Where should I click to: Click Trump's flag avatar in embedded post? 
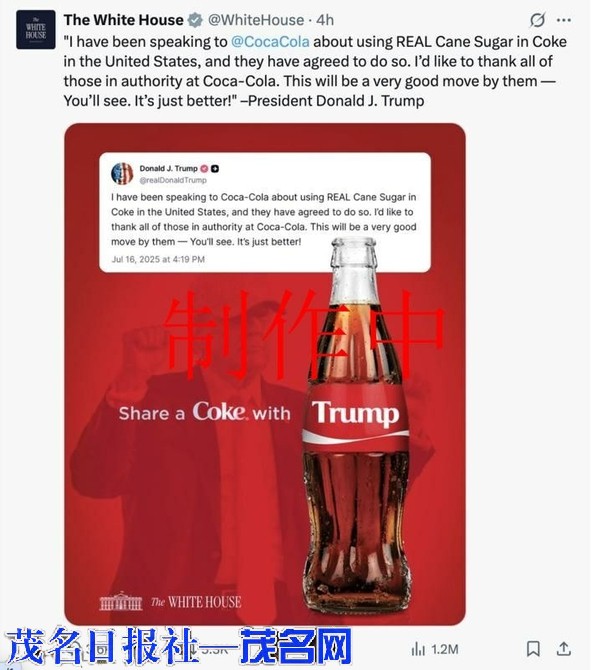122,173
